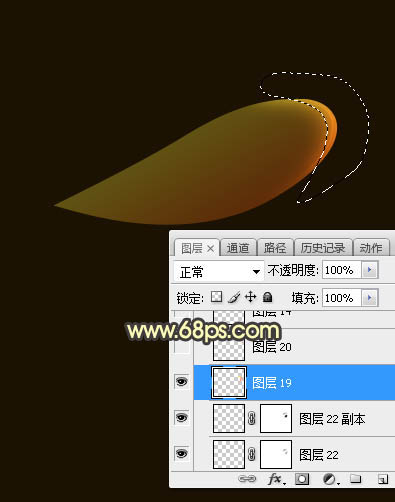Open the 路径 (Paths) tab
The width and height of the screenshot is (395, 502).
[275, 248]
